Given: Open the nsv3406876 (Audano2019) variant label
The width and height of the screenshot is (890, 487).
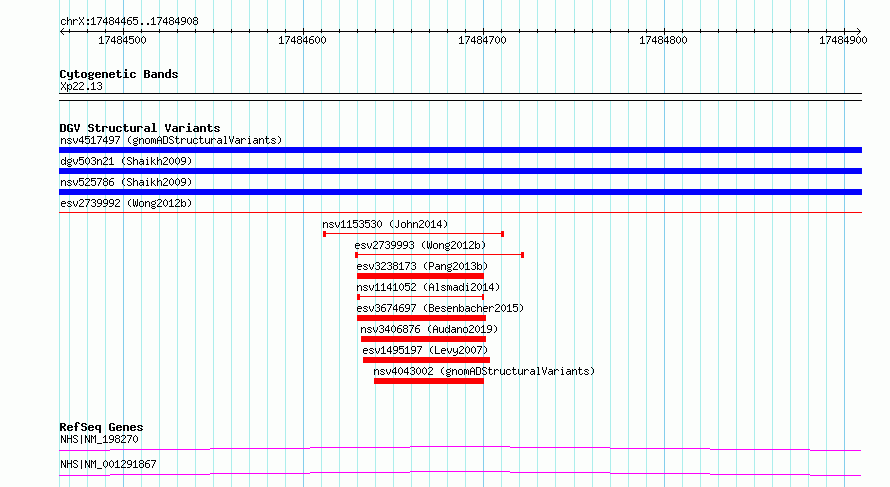Looking at the screenshot, I should 429,329.
